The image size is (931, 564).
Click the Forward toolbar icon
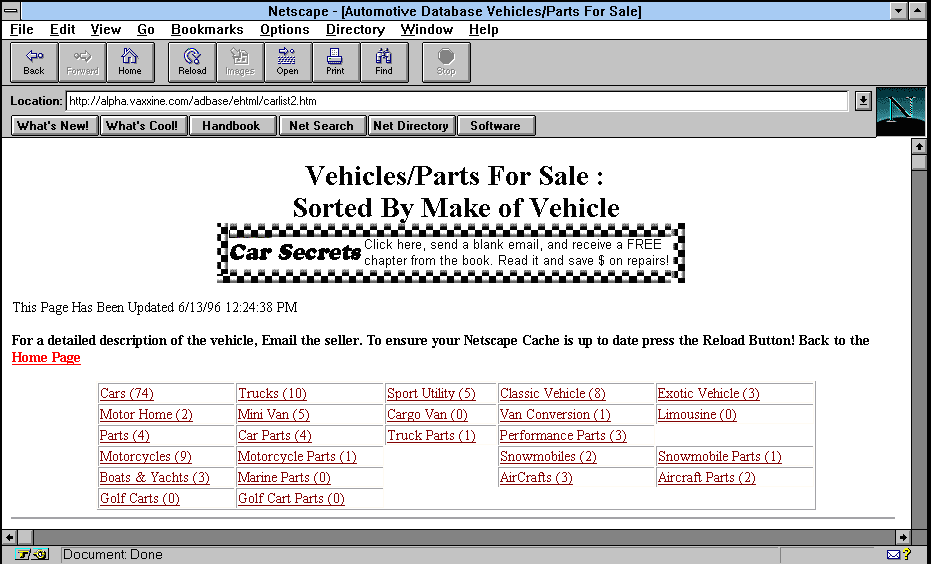click(x=82, y=62)
